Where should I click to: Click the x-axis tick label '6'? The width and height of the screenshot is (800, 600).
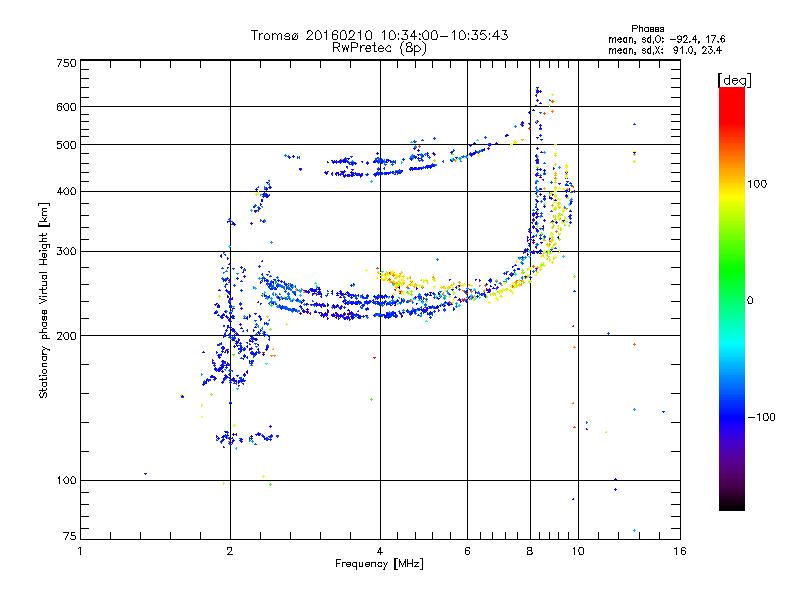(x=467, y=551)
